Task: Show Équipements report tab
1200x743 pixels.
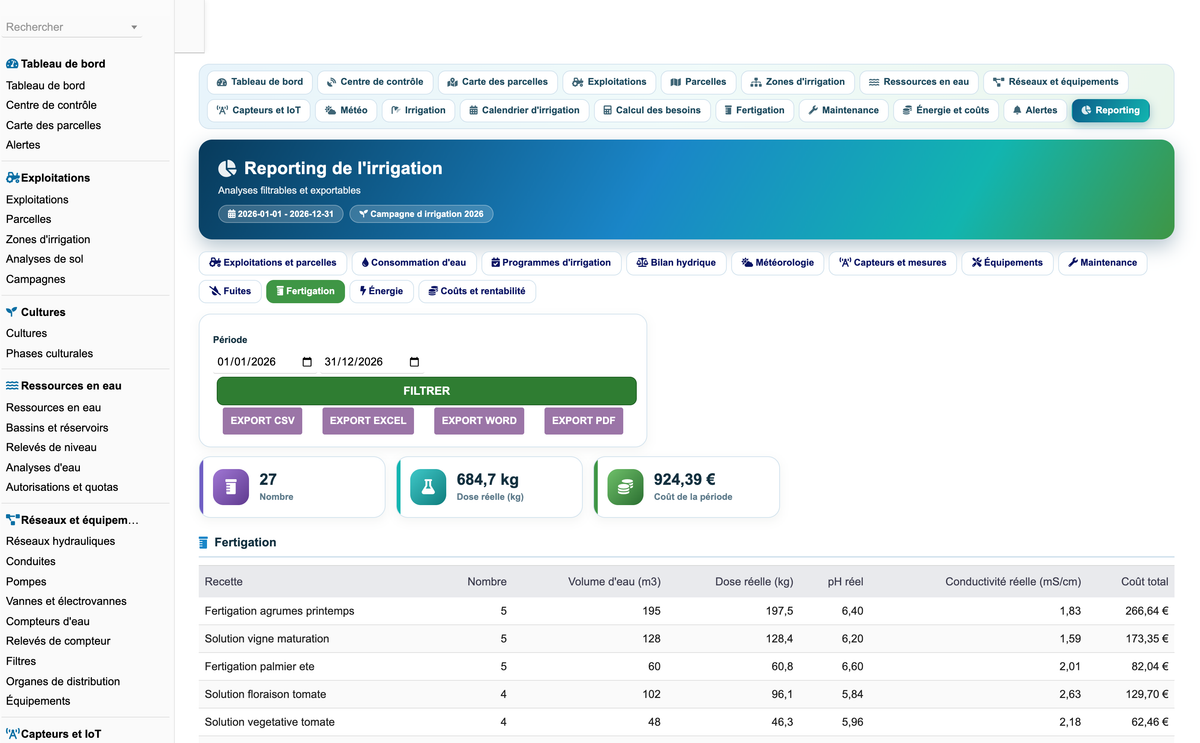Action: coord(1006,262)
